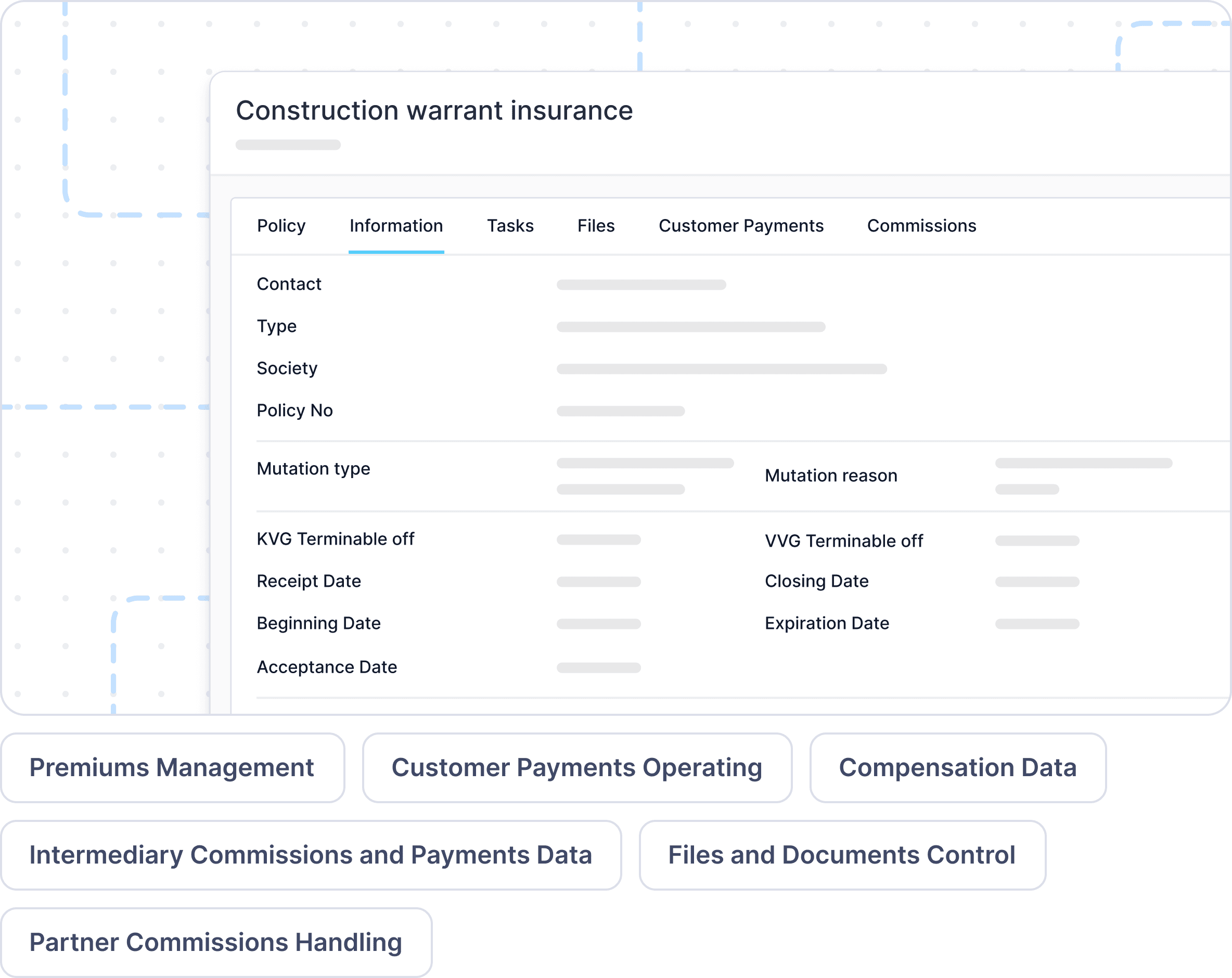Select Customer Payments Operating button
1232x978 pixels.
[576, 767]
